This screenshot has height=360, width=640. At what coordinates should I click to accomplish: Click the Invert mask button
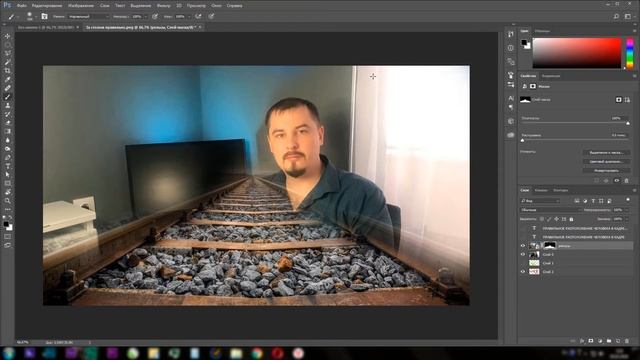[x=607, y=171]
